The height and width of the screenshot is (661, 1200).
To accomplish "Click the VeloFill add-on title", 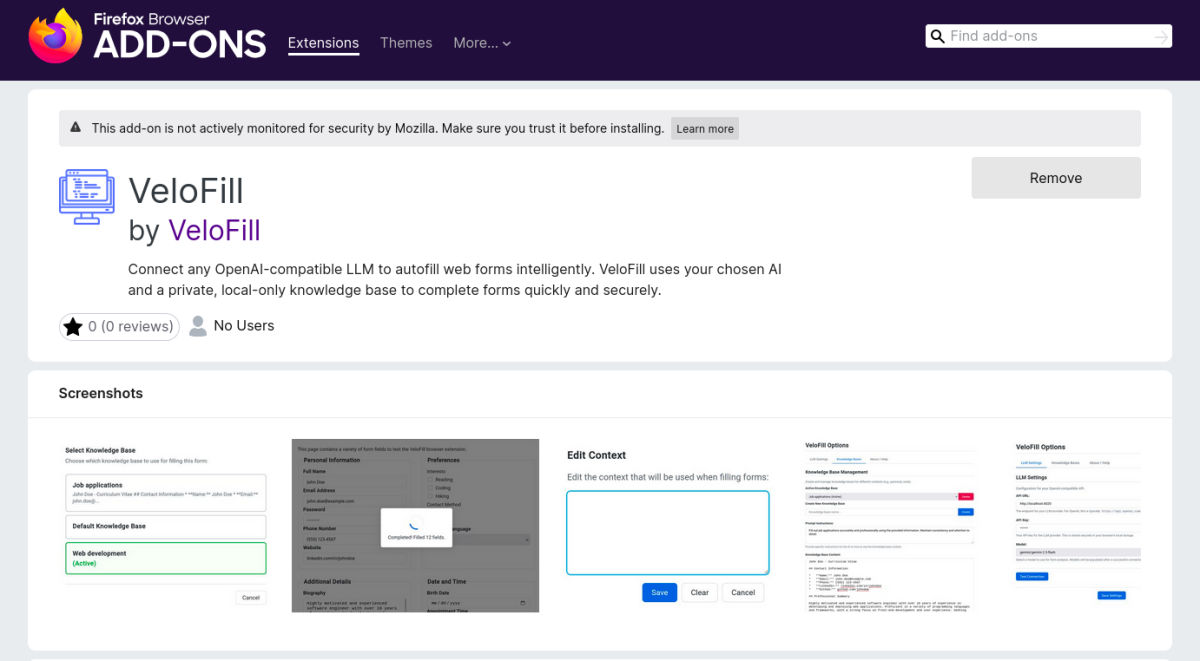I will click(x=186, y=191).
